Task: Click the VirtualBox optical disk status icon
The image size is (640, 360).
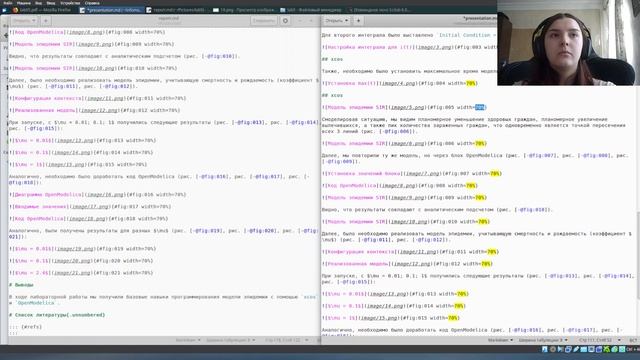Action: tap(553, 349)
